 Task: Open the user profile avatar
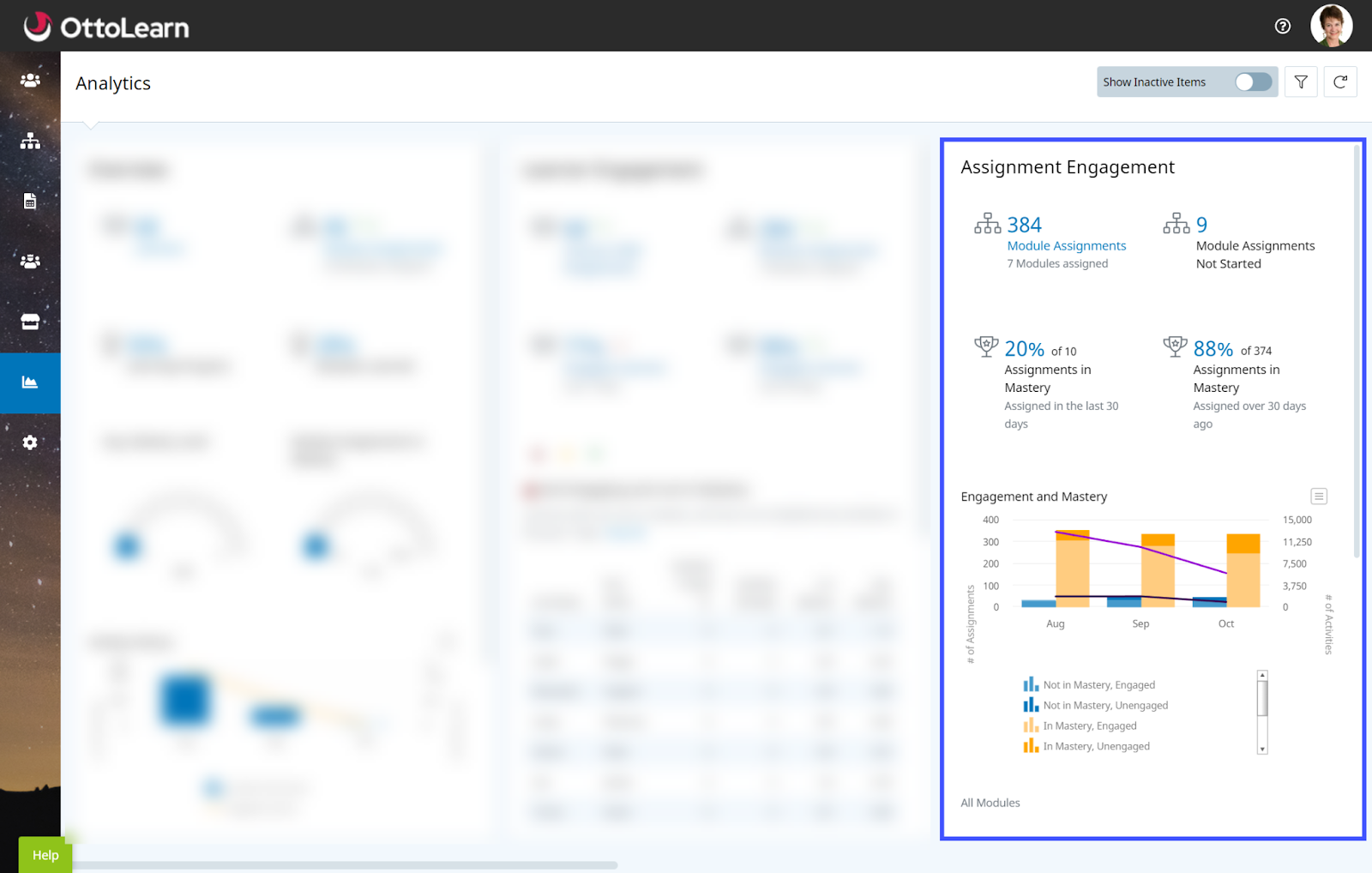coord(1332,26)
